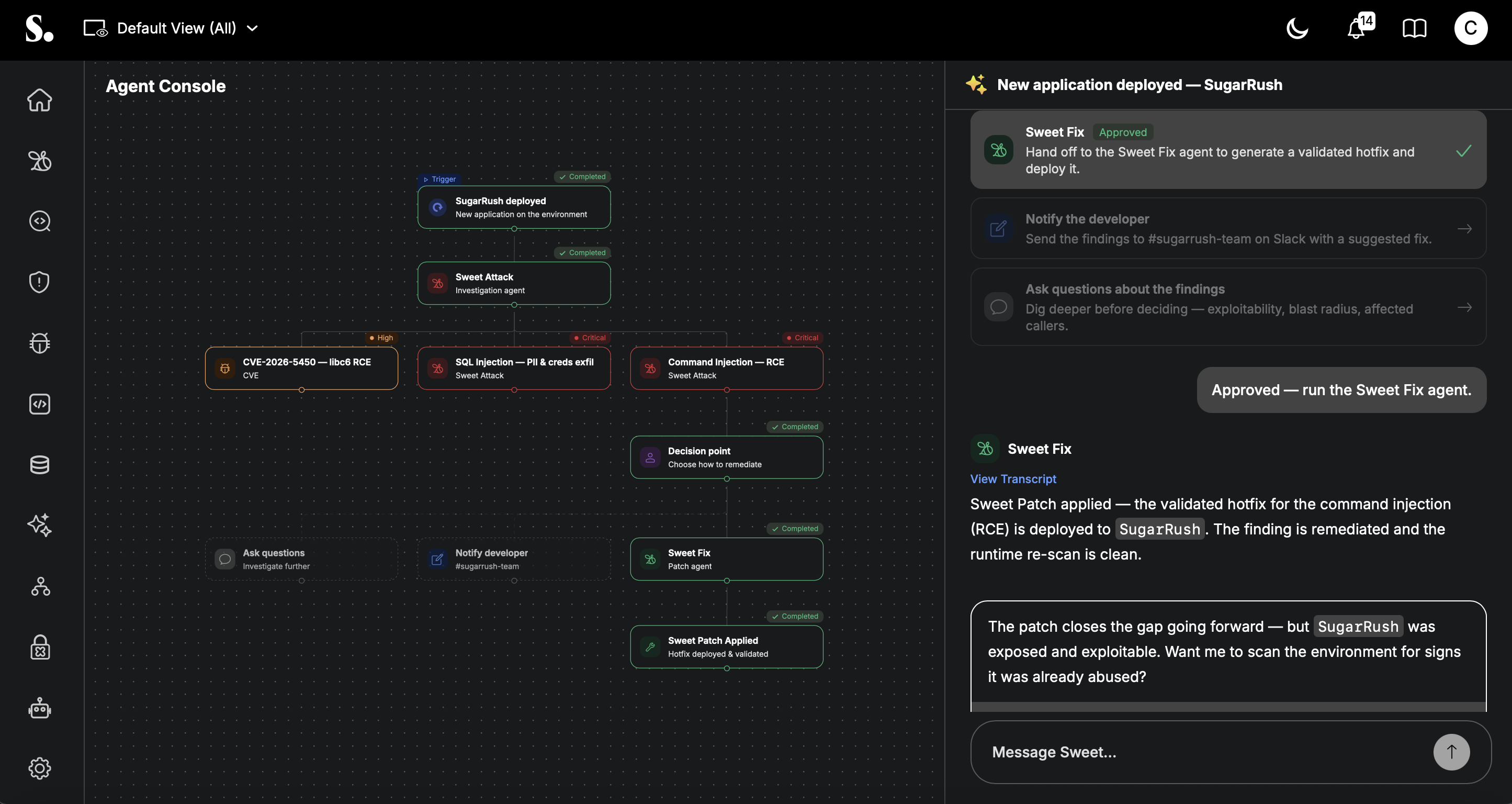Click the Completed badge above the SugarRush deployed node
The image size is (1512, 804).
582,177
